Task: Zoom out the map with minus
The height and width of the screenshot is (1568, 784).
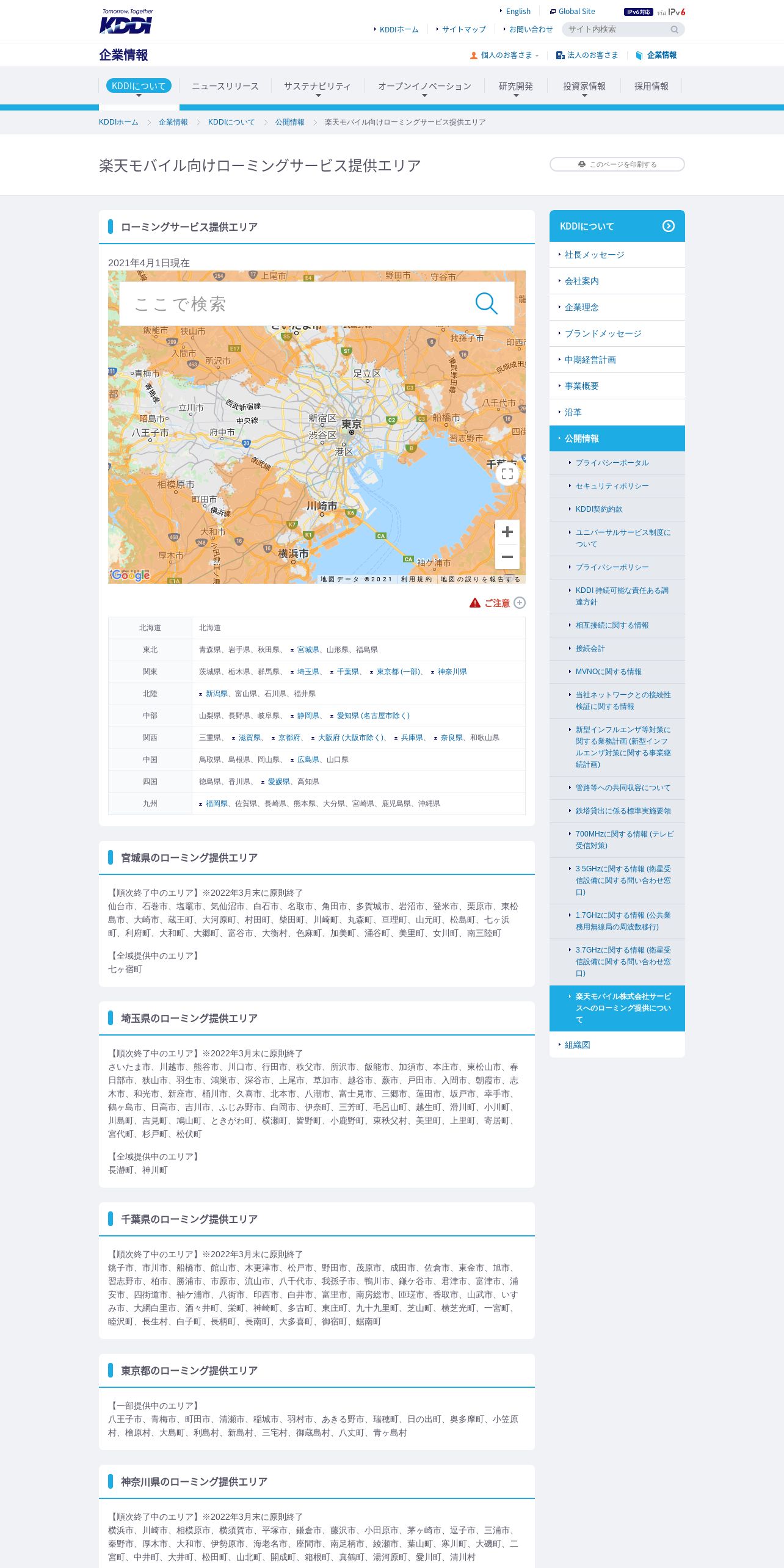Action: point(507,556)
